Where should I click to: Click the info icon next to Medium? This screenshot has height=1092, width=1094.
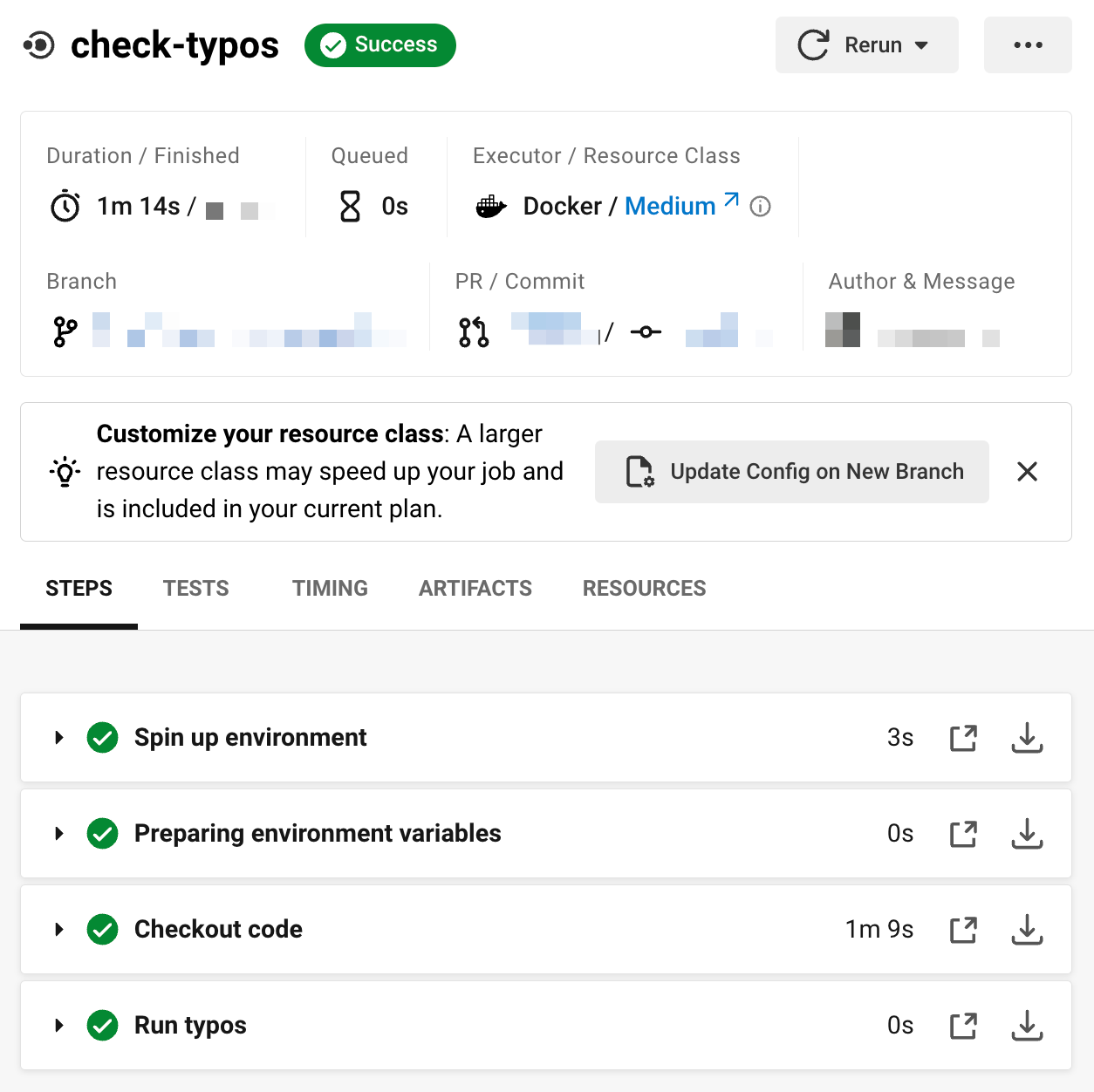[x=761, y=207]
